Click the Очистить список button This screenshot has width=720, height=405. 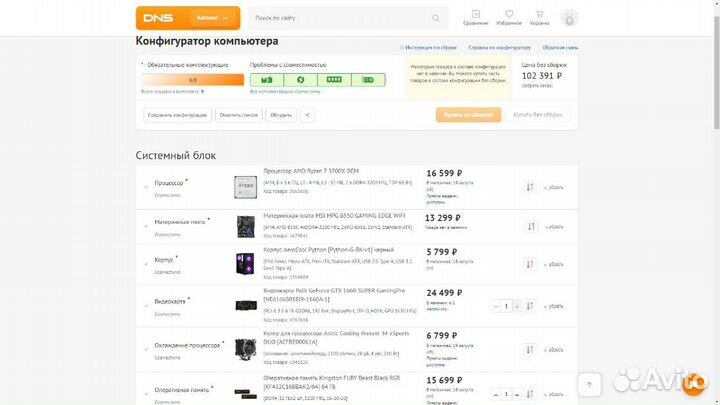pos(239,115)
